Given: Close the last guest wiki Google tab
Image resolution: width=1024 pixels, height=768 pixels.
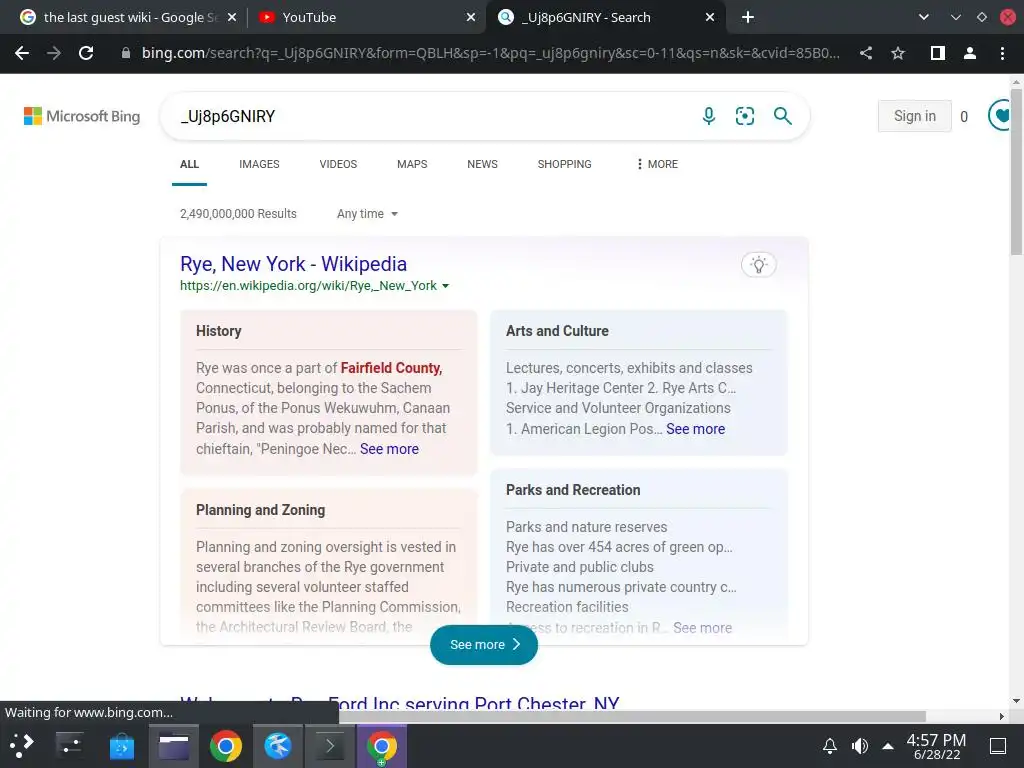Looking at the screenshot, I should click(x=232, y=17).
